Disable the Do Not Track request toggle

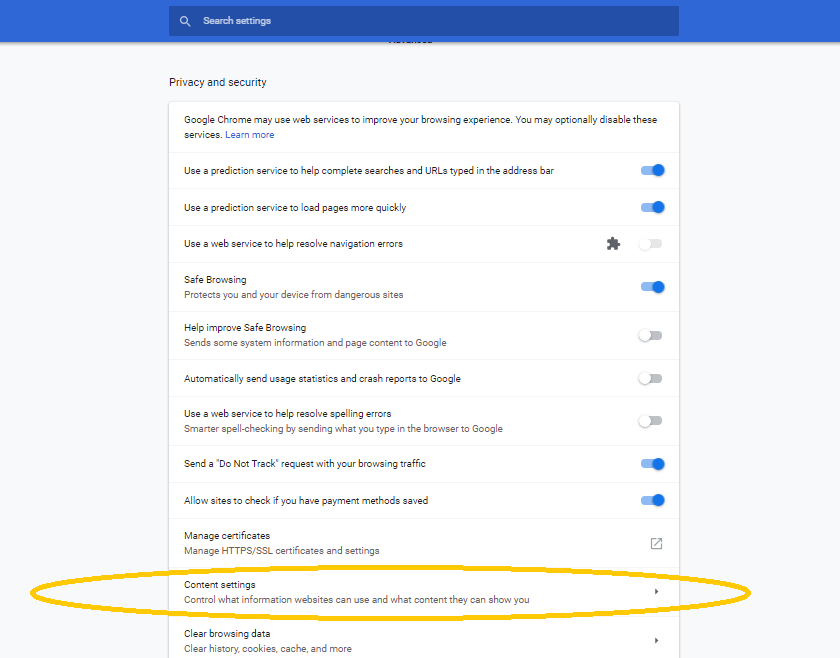tap(652, 464)
